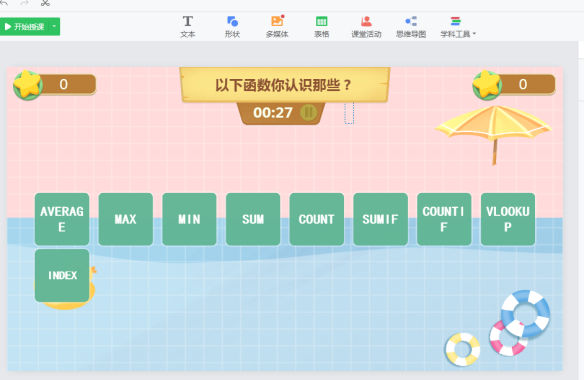585x380 pixels.
Task: Click the redo arrow icon
Action: click(x=24, y=3)
